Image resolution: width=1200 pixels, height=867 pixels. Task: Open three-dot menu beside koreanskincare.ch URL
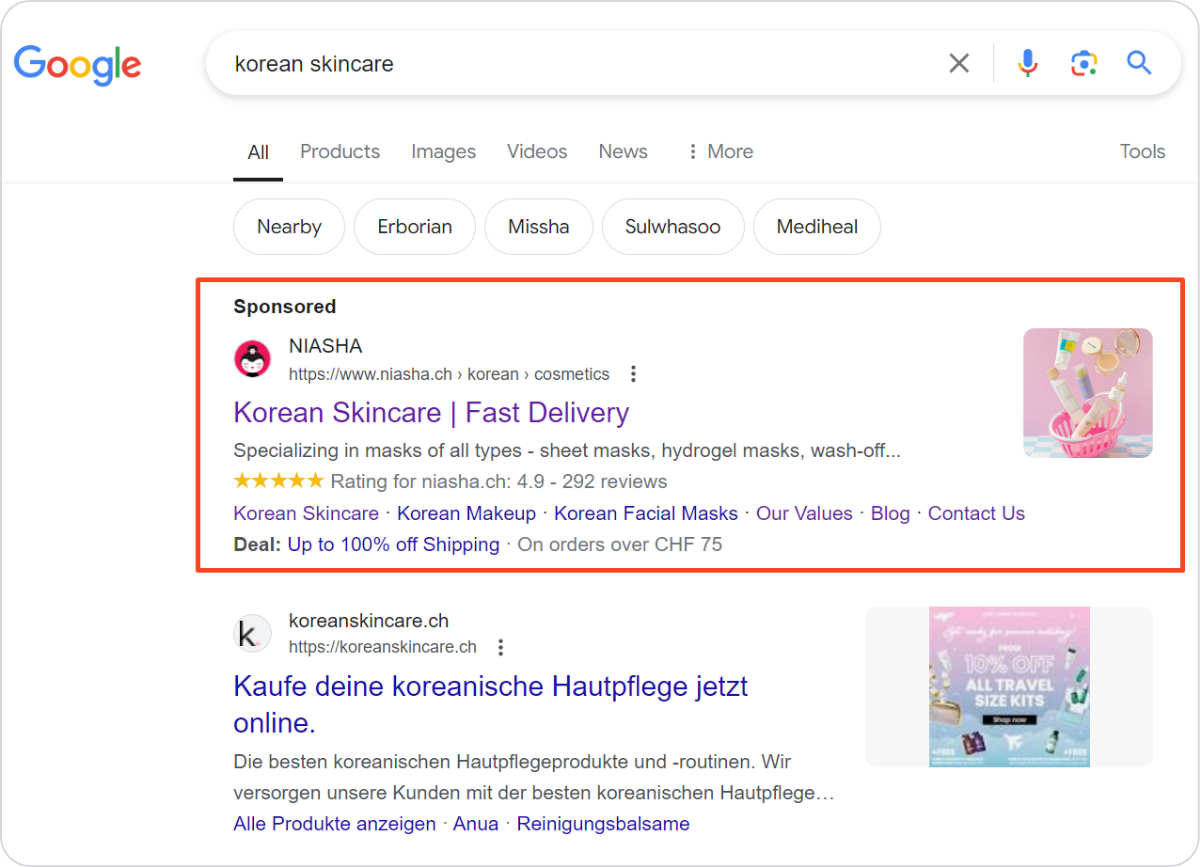pyautogui.click(x=501, y=647)
